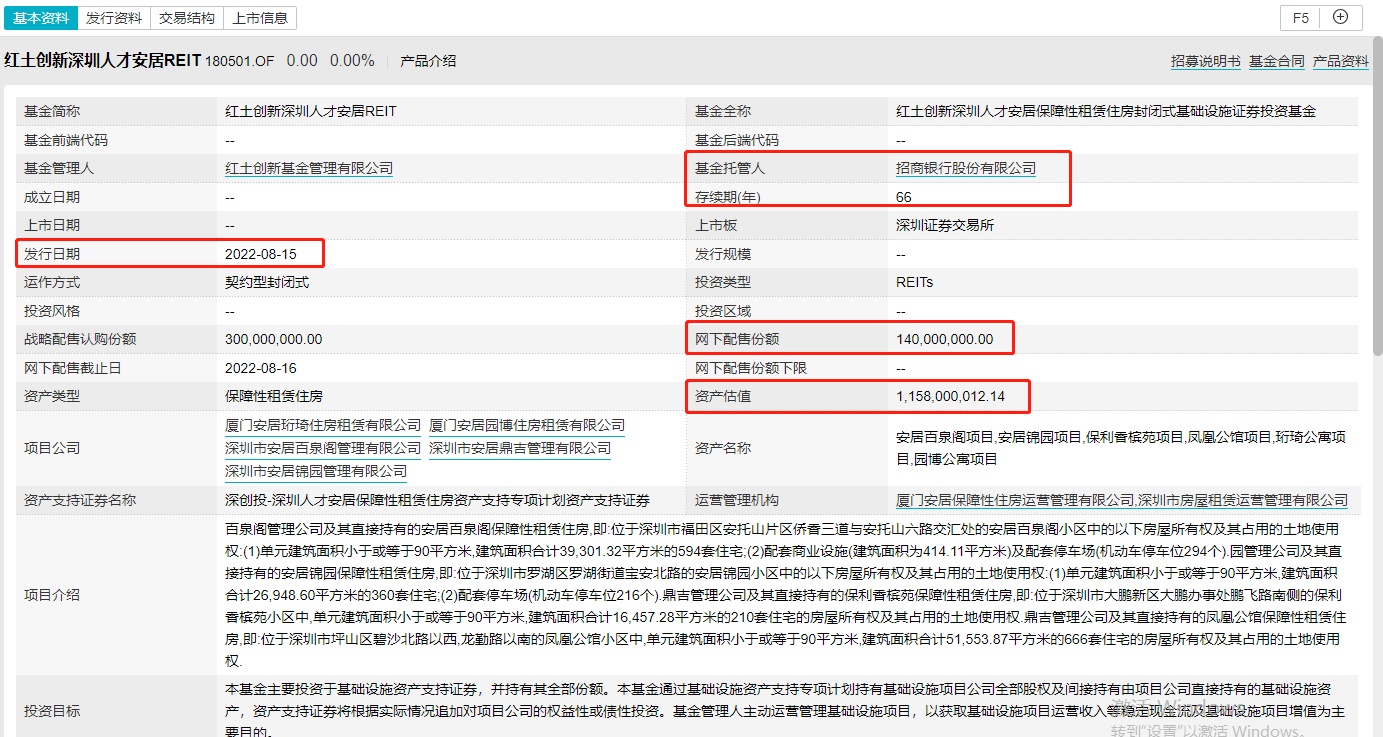Open project company 深圳市安居鼎吉管理有限公司
Screen dimensions: 1383x737
[520, 448]
